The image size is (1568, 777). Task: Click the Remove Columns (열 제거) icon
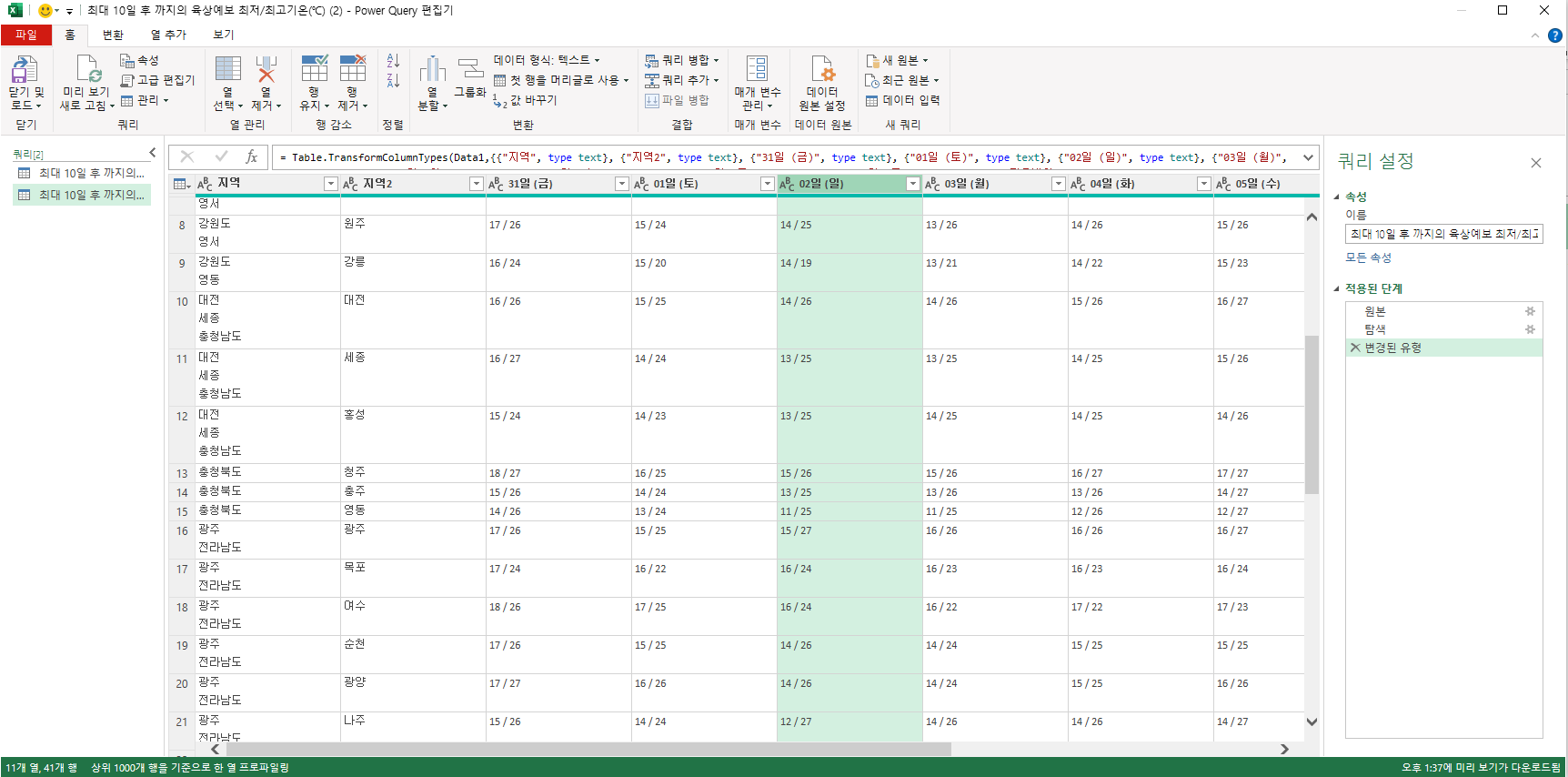(266, 69)
